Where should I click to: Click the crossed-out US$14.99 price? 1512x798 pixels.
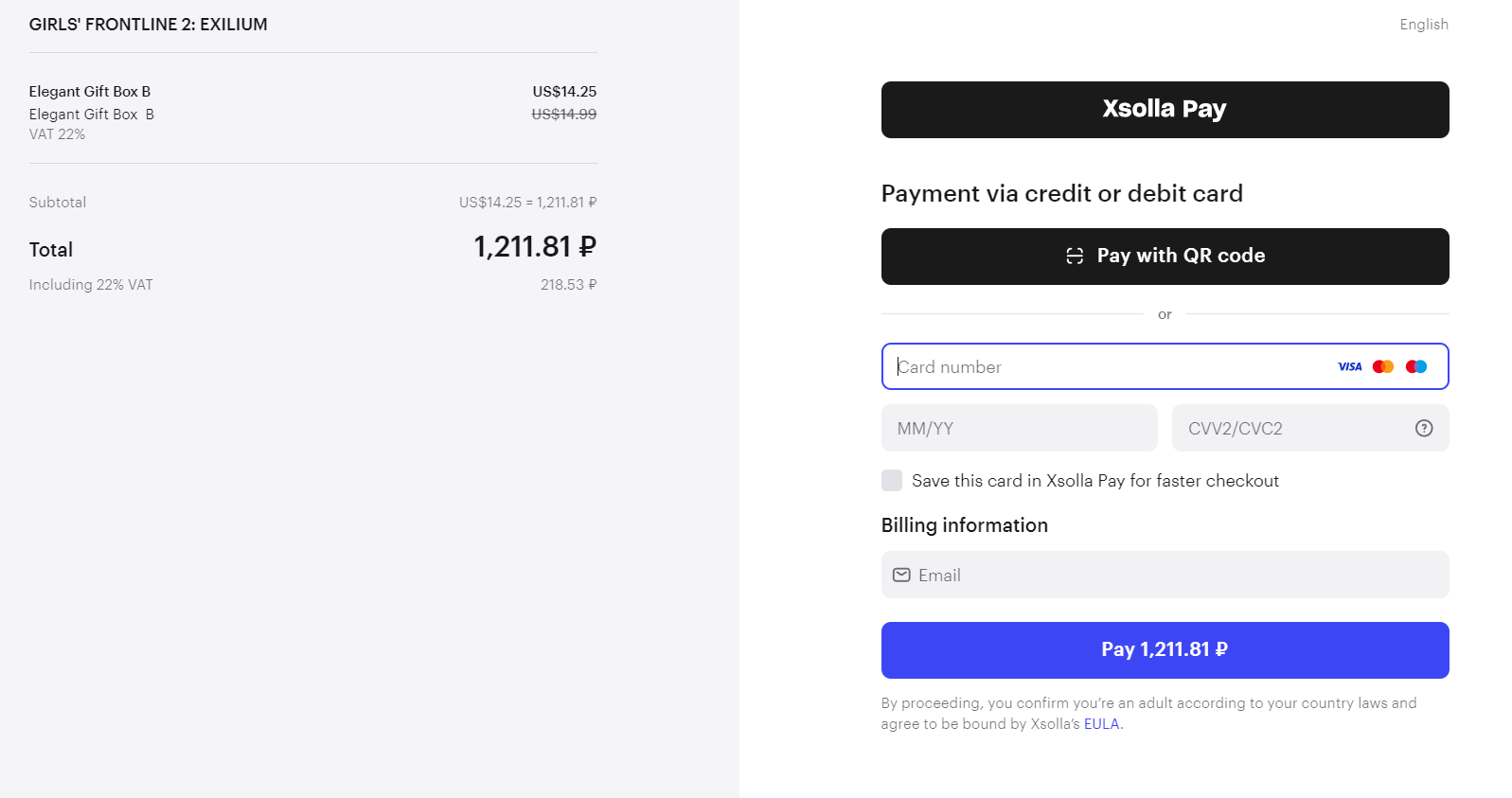[x=564, y=115]
